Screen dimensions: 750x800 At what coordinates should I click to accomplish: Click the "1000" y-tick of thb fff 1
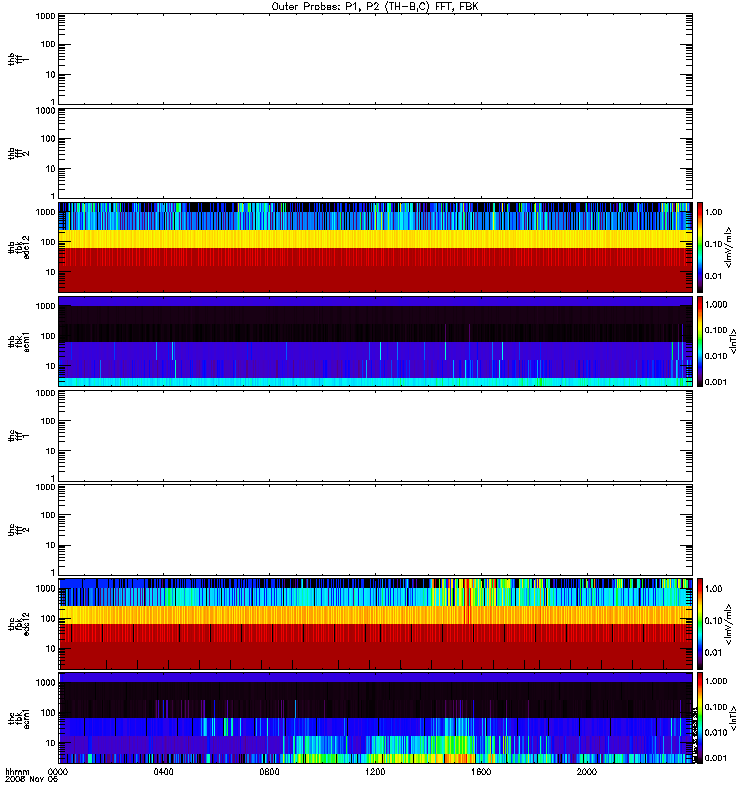(x=45, y=16)
